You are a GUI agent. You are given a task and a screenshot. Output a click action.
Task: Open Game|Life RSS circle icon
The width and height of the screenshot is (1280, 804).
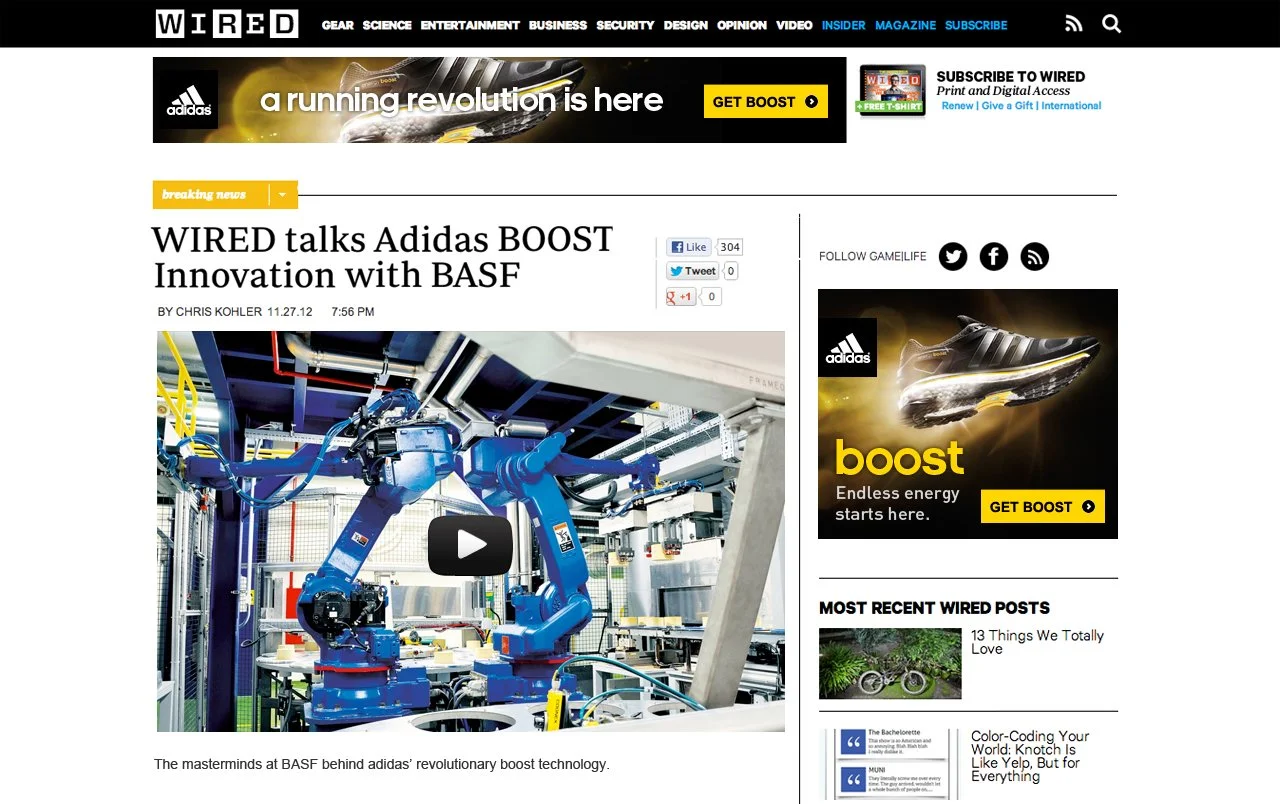(x=1035, y=257)
